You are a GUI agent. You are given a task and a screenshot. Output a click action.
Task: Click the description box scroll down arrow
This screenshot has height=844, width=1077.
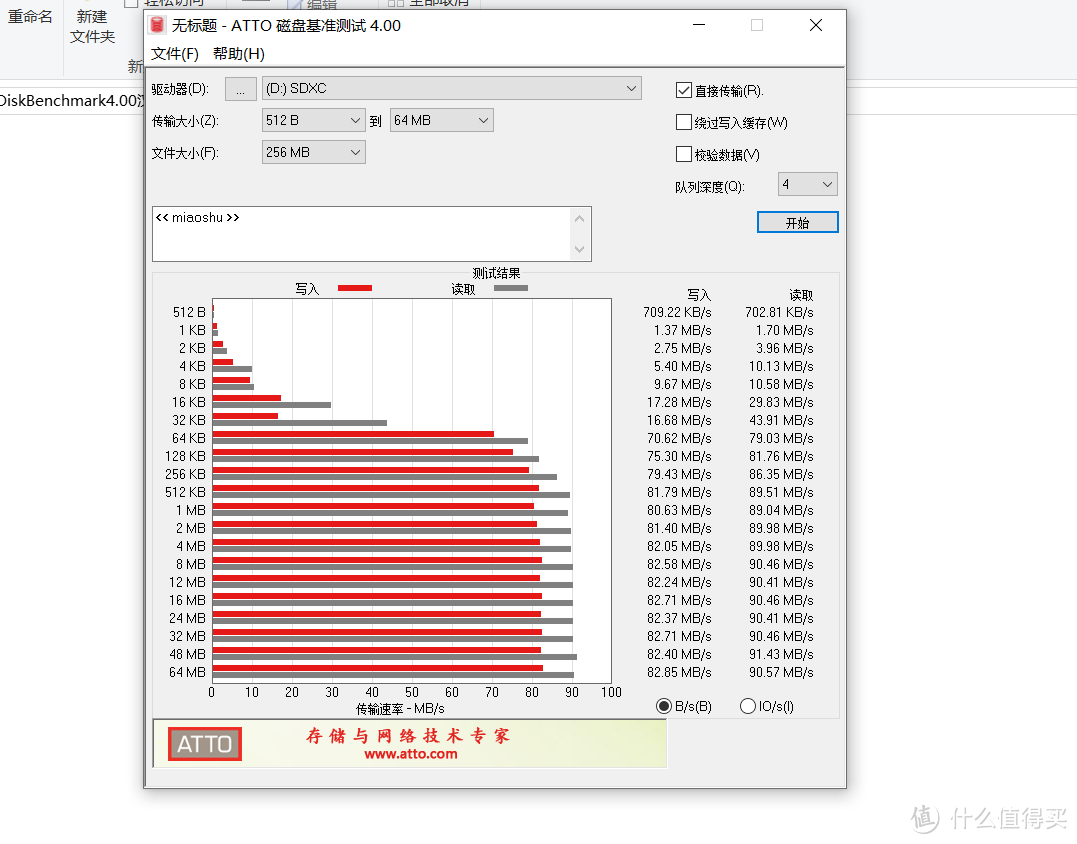point(579,249)
